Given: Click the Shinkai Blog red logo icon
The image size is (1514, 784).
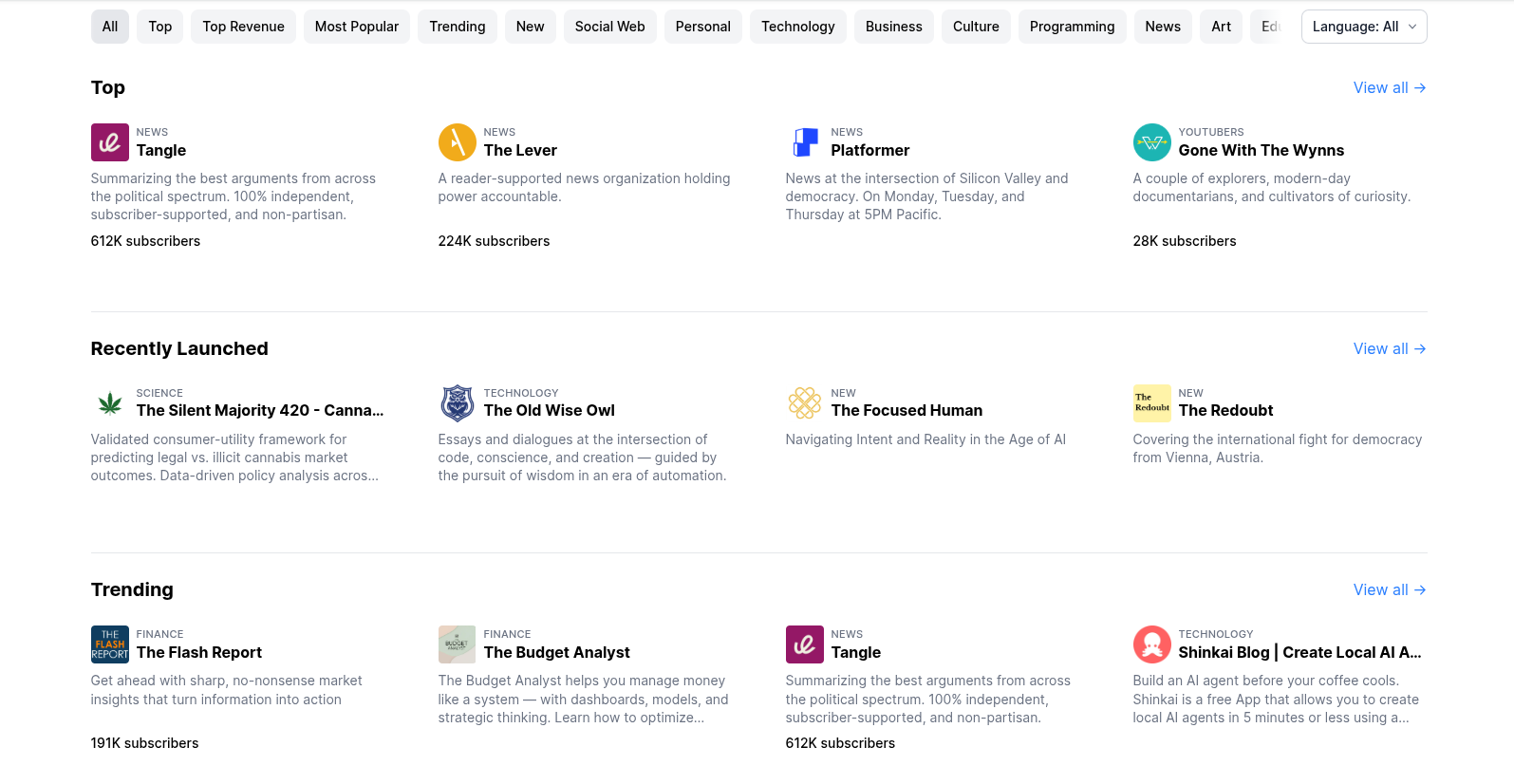Looking at the screenshot, I should pyautogui.click(x=1152, y=644).
